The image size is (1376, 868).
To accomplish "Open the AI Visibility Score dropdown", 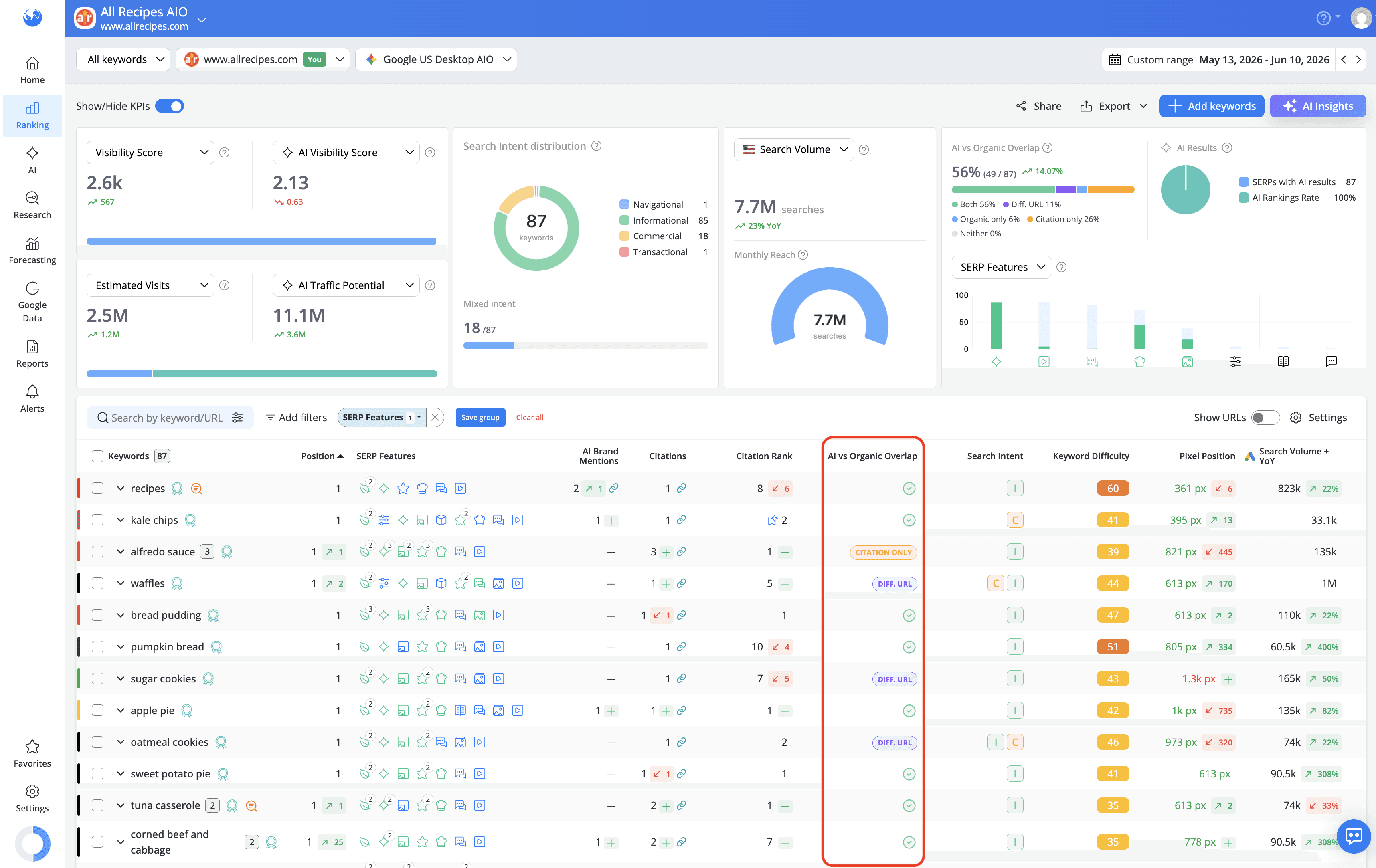I will click(346, 152).
